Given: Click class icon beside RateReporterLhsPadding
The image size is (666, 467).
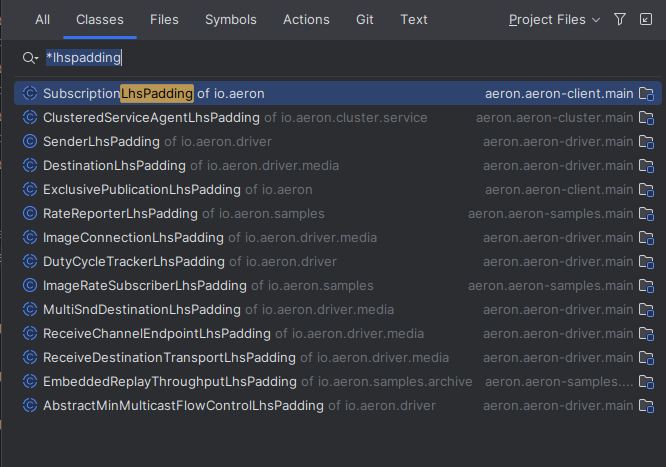Looking at the screenshot, I should coord(30,213).
